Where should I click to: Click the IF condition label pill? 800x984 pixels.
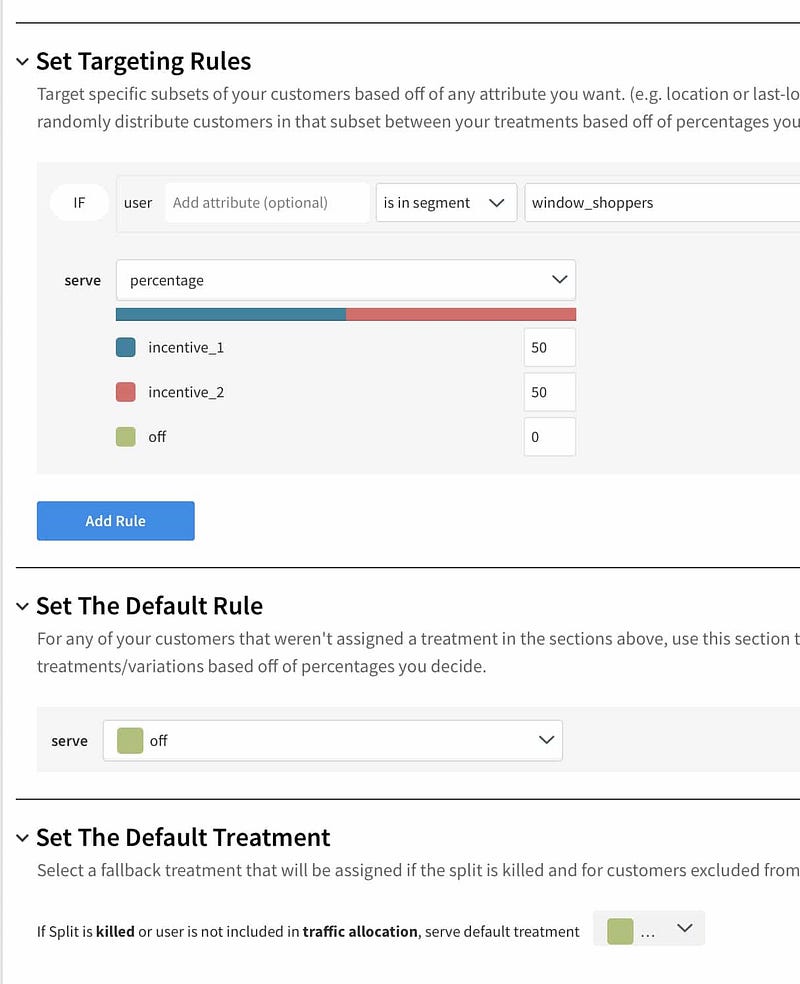coord(79,203)
